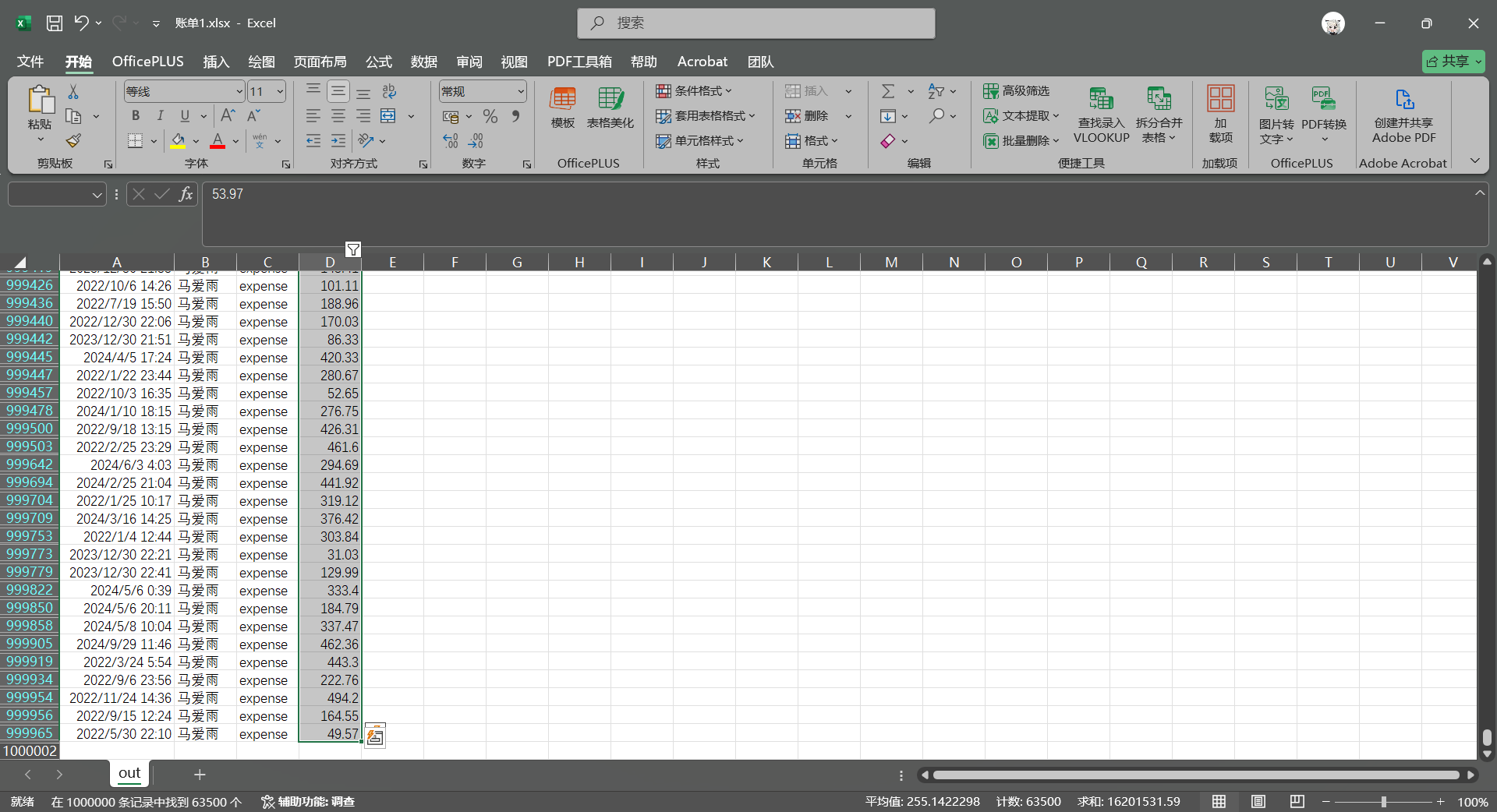This screenshot has width=1497, height=812.
Task: Switch to Page Layout view in status bar
Action: pyautogui.click(x=1258, y=801)
